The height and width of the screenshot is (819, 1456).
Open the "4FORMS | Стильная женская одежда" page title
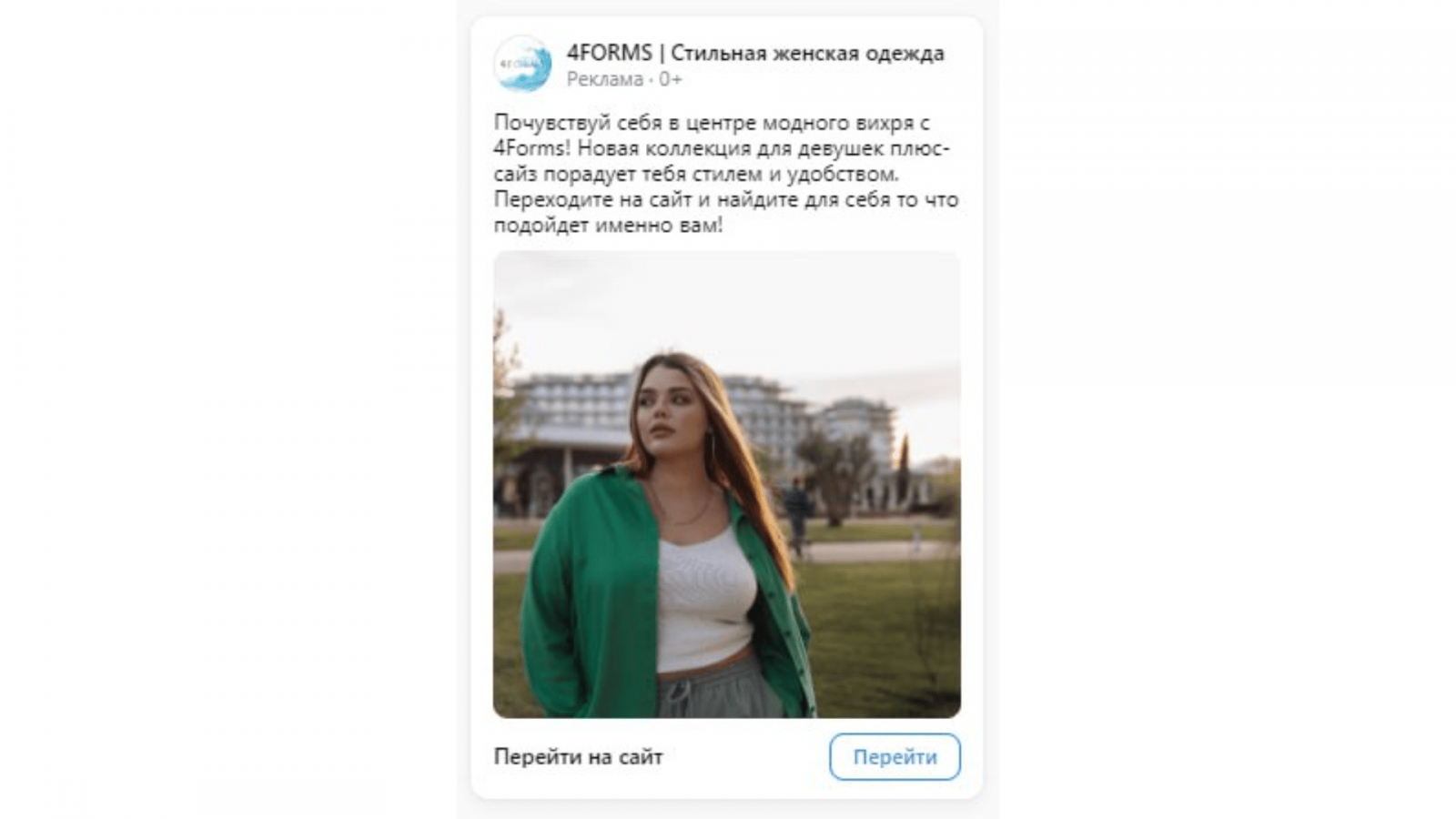click(755, 54)
